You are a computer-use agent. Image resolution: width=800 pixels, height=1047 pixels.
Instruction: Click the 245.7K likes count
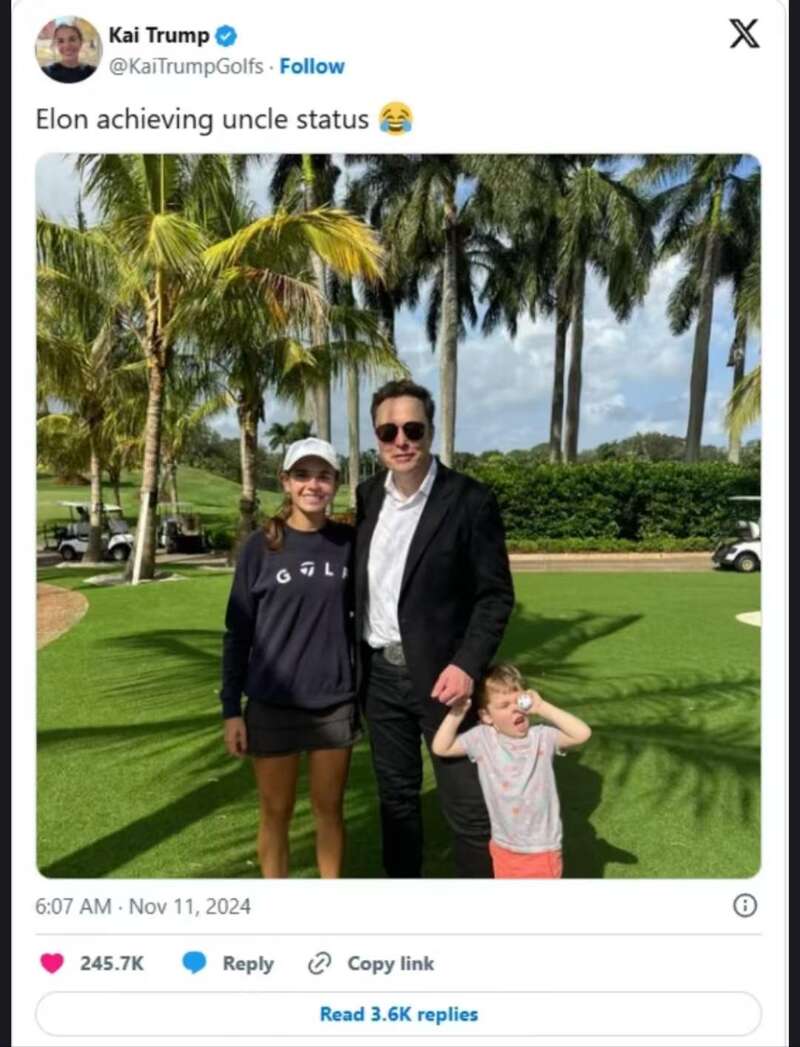[x=112, y=964]
